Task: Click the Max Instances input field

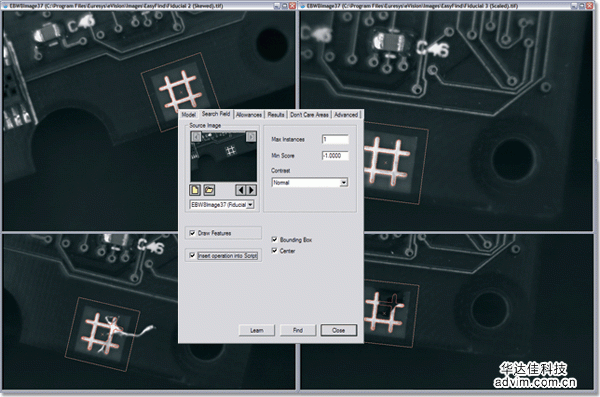Action: pos(335,139)
